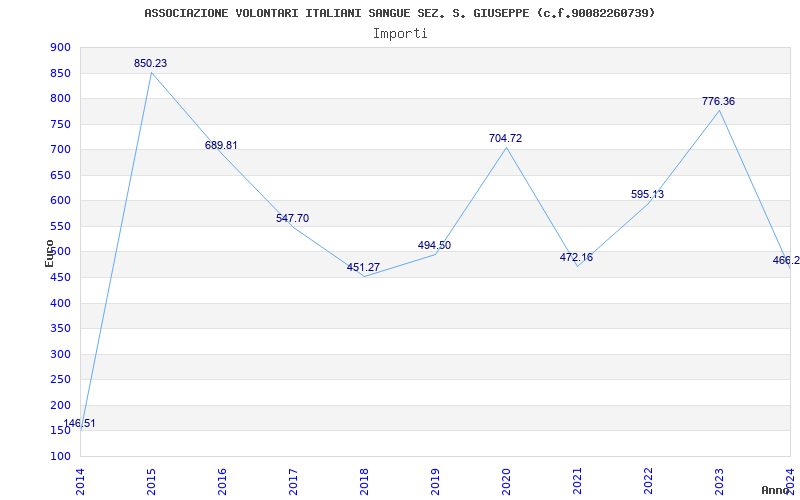Select the 595.13 value label

(647, 194)
